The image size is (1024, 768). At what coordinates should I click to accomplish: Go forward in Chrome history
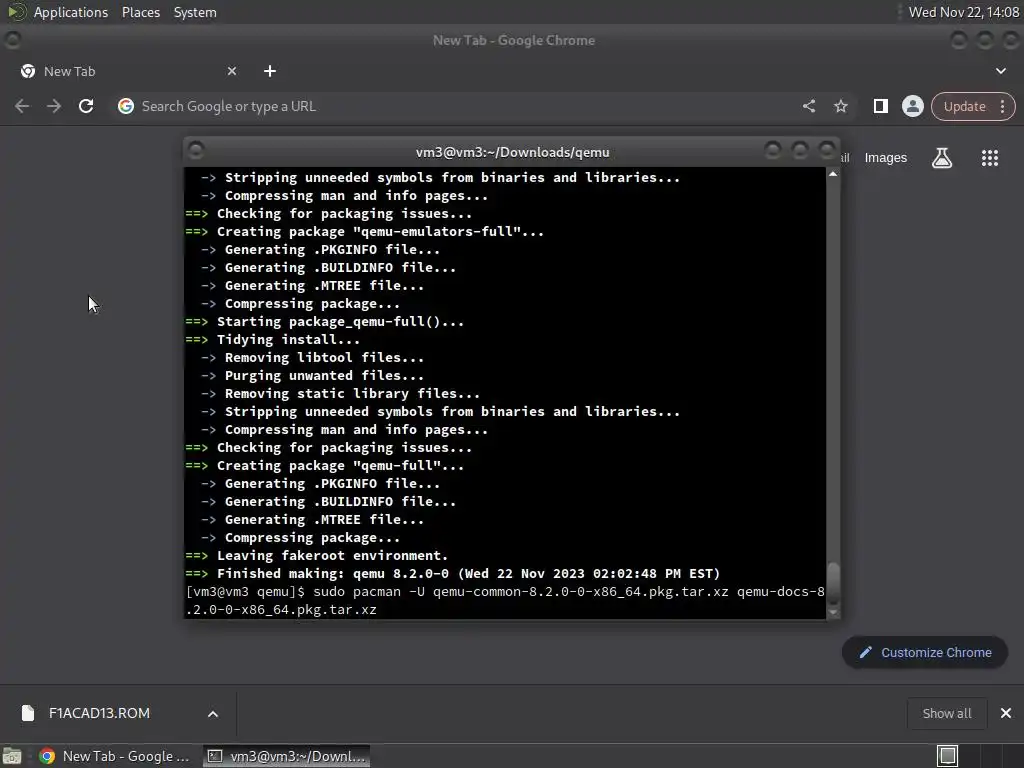54,106
